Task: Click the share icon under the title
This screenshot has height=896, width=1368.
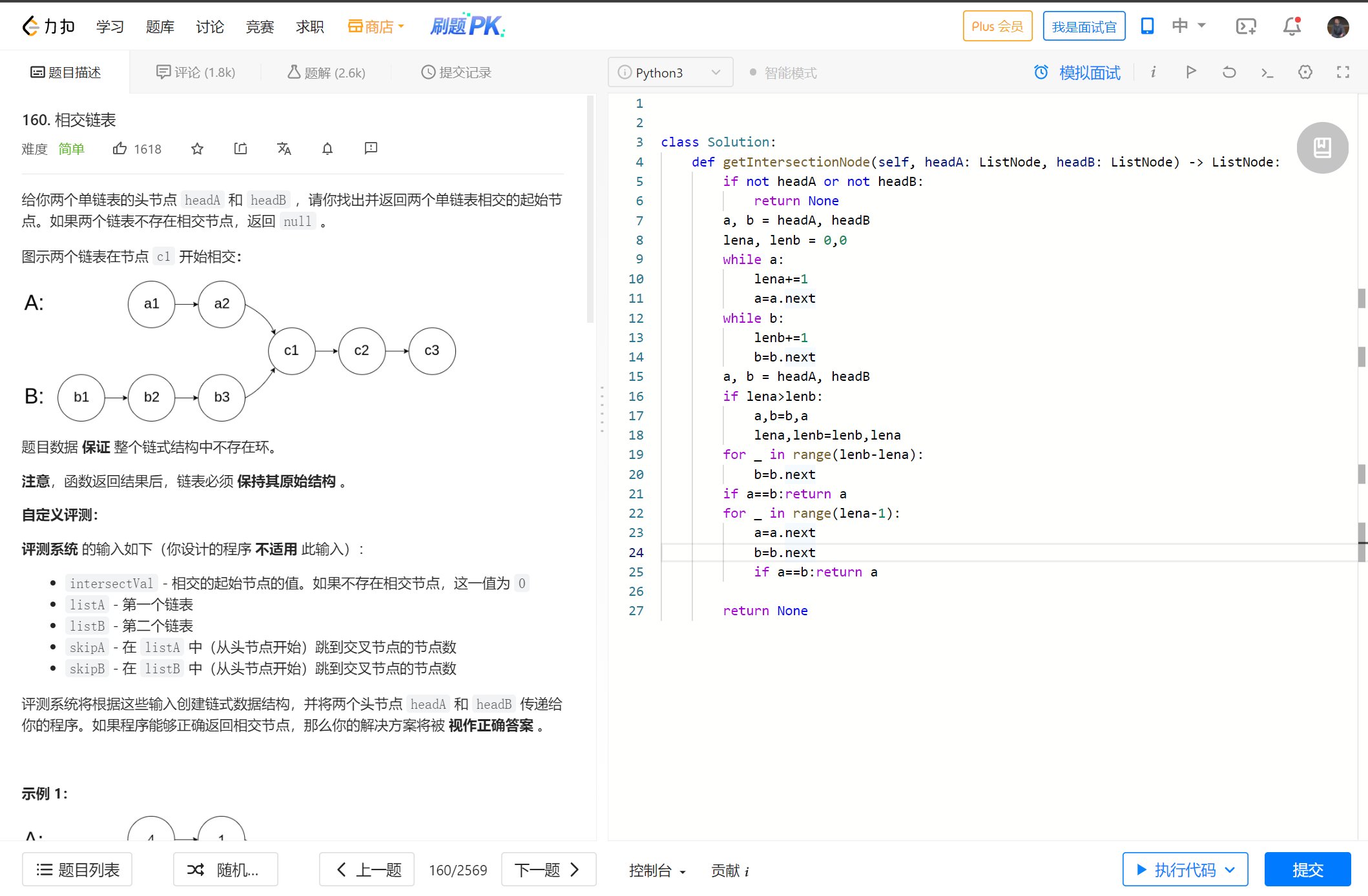Action: (x=240, y=149)
